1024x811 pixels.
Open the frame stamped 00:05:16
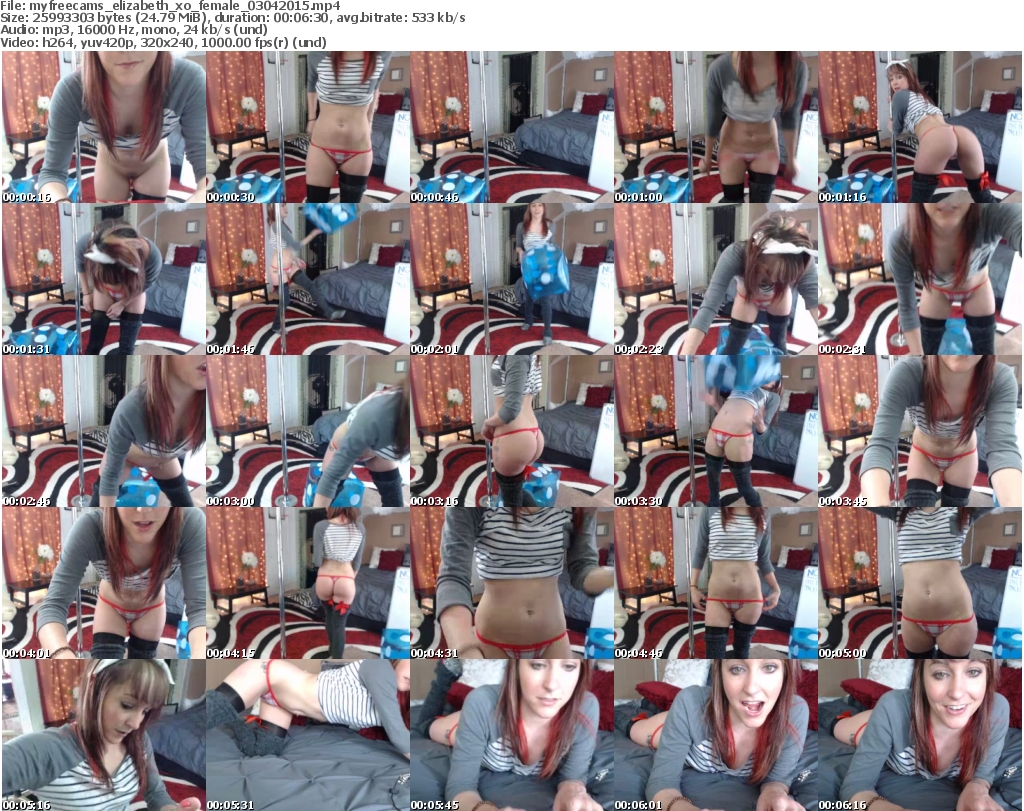point(104,735)
